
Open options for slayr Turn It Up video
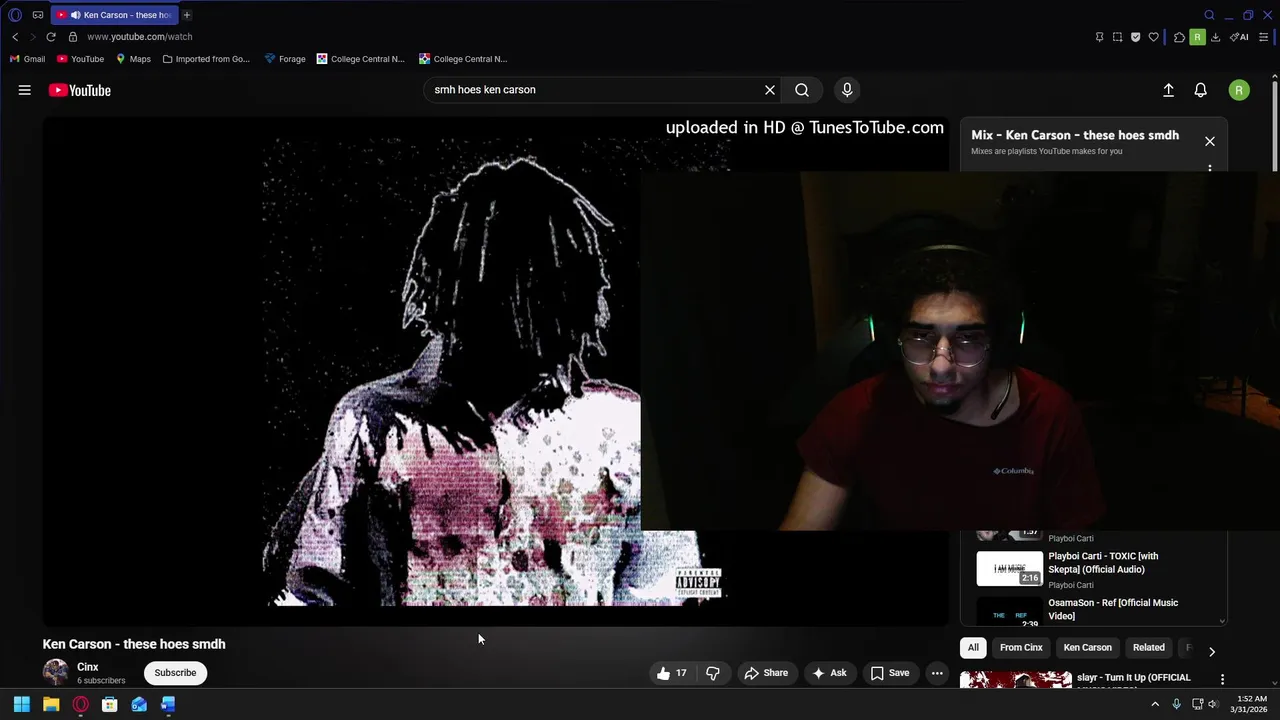click(1222, 679)
